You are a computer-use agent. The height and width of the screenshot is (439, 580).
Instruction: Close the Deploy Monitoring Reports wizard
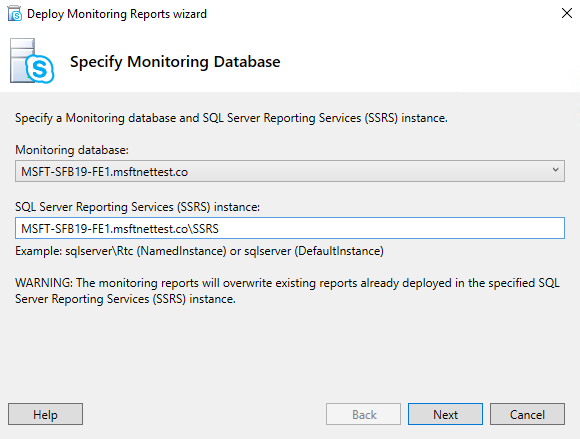(x=567, y=13)
